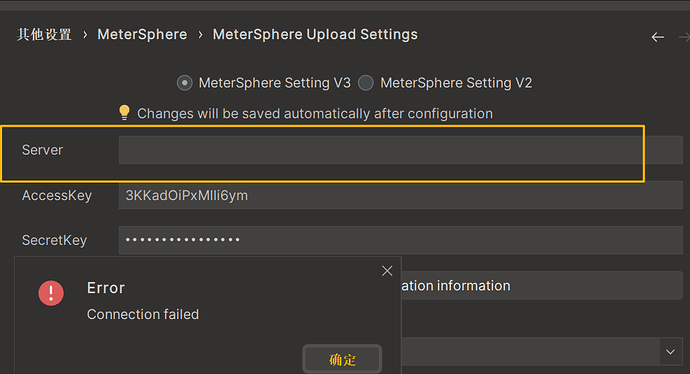Click into the AccessKey field
The width and height of the screenshot is (690, 374).
(400, 195)
